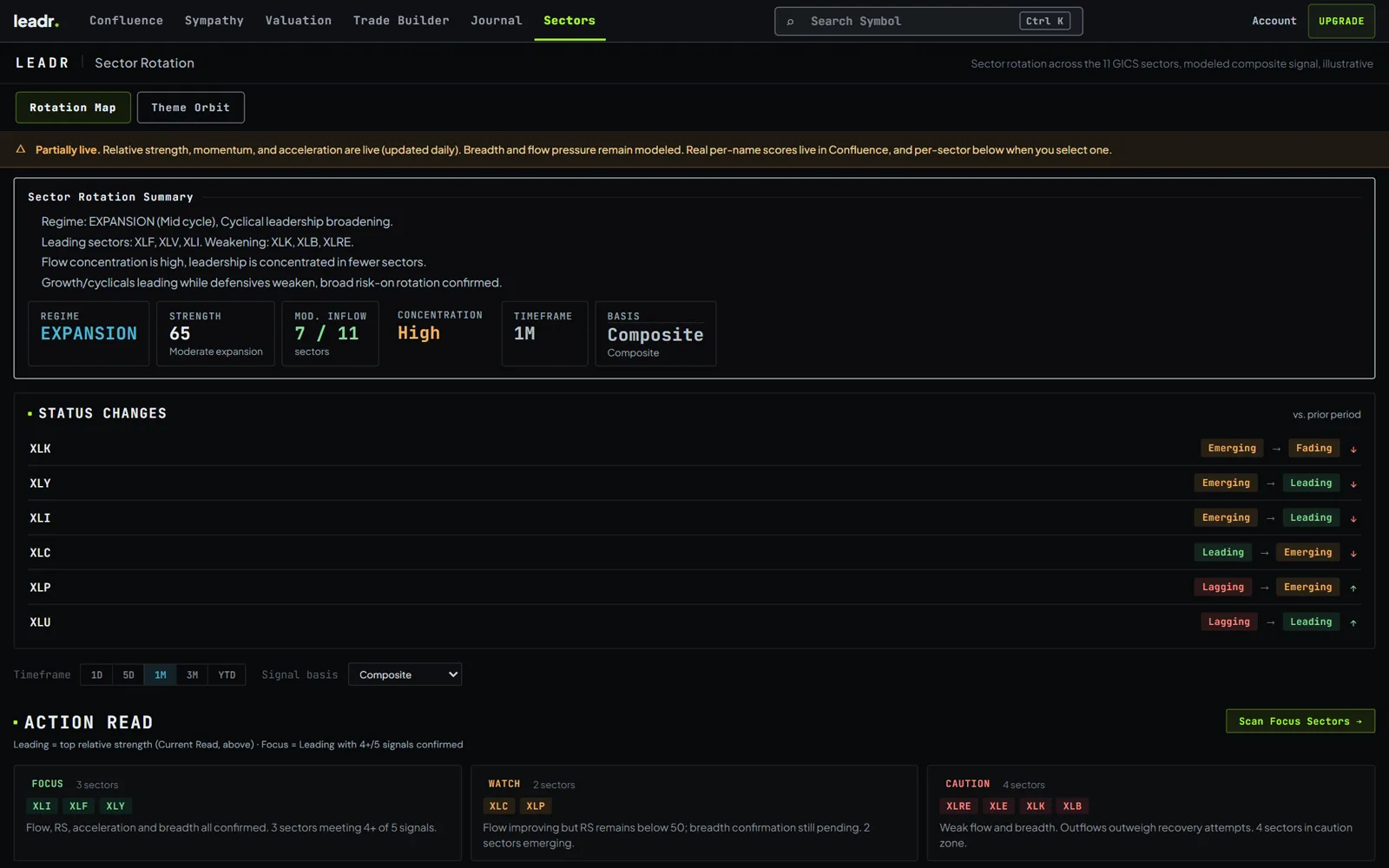
Task: Select the 1M timeframe
Action: 161,674
